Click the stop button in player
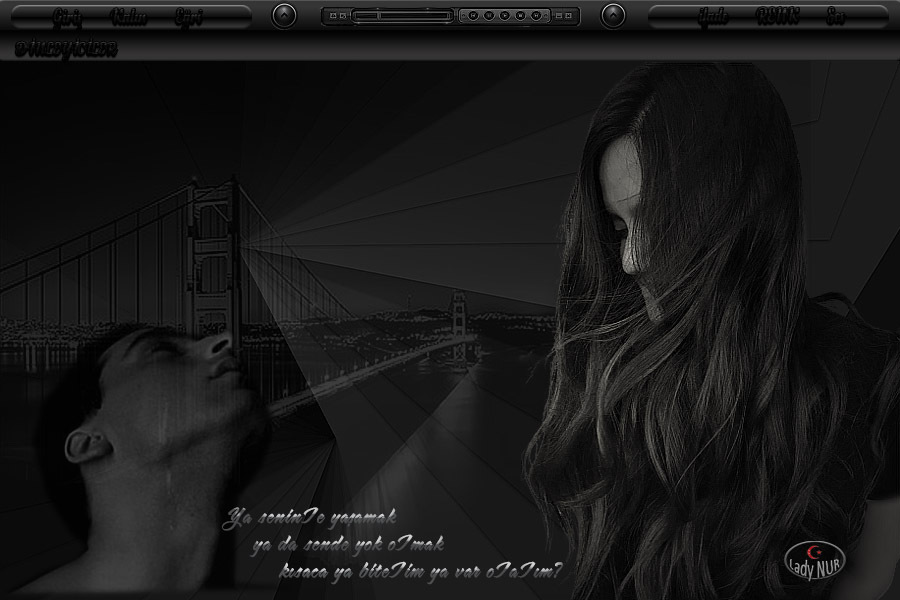The height and width of the screenshot is (600, 900). tap(521, 15)
